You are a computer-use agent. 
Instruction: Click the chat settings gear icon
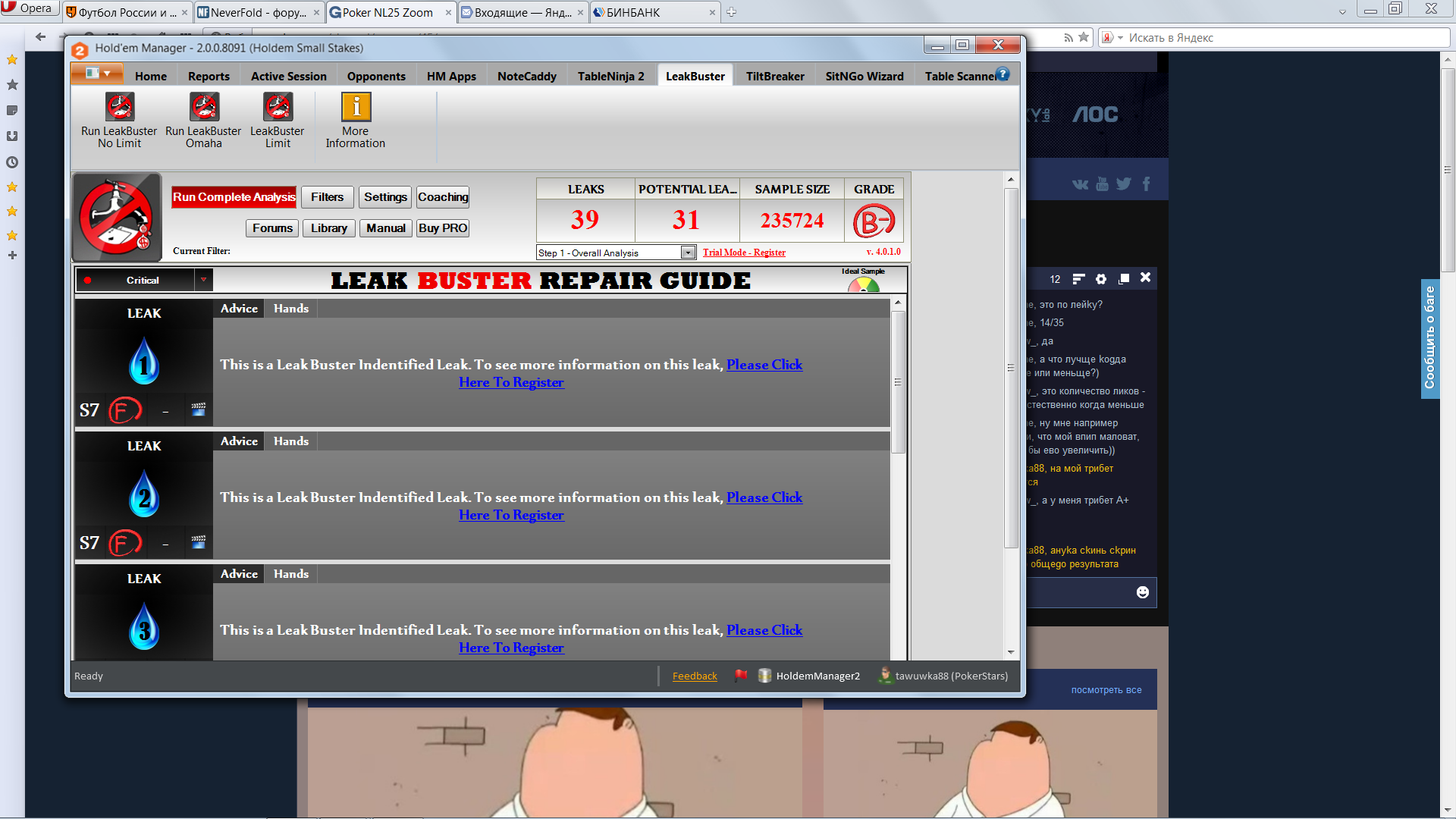click(1101, 279)
